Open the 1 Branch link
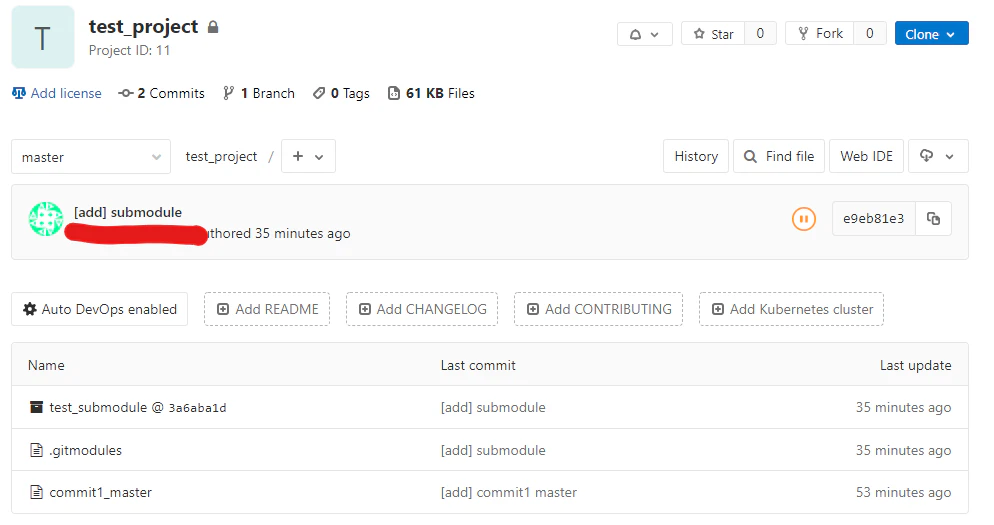 coord(268,93)
